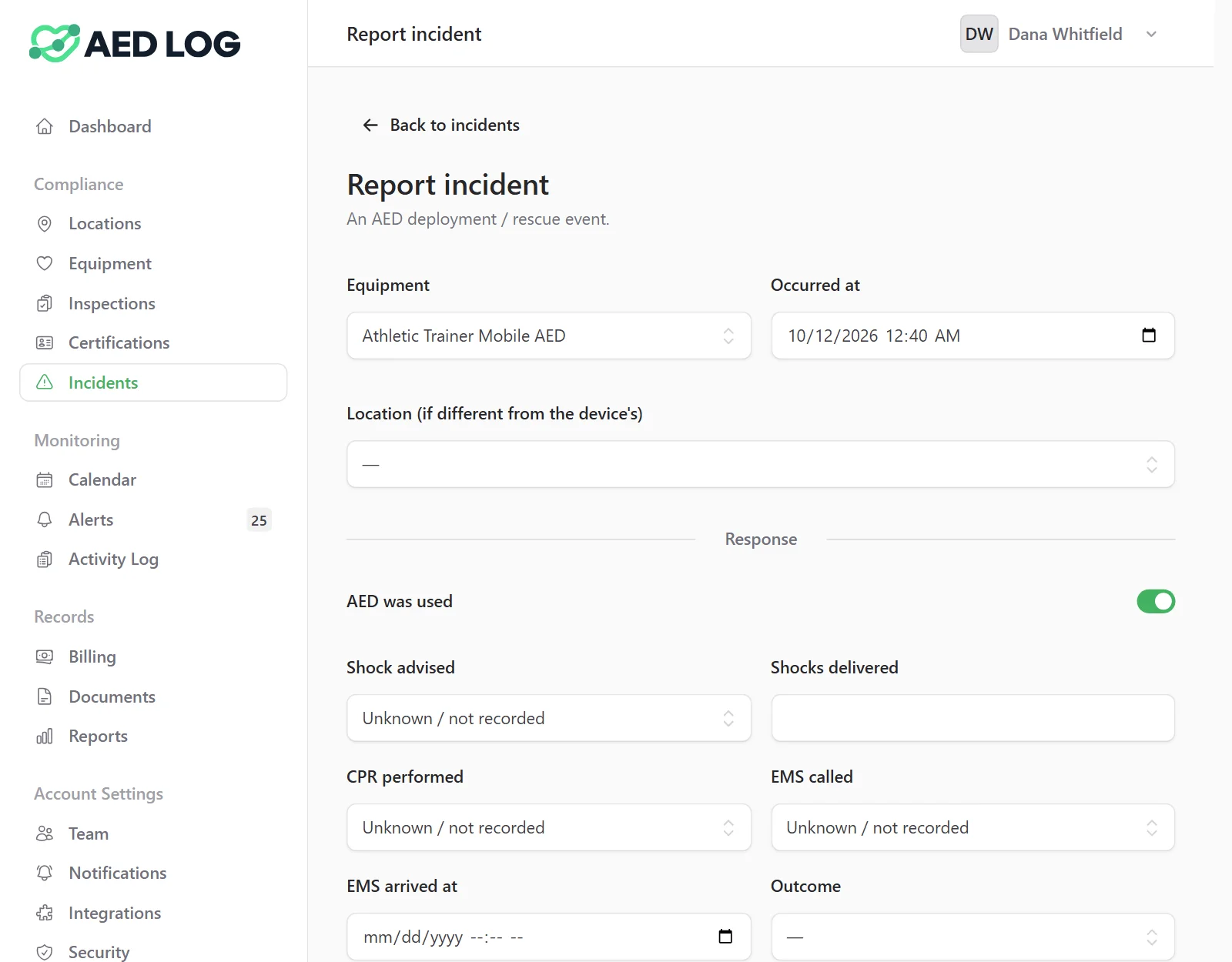This screenshot has height=962, width=1232.
Task: Click the DW user avatar
Action: (x=979, y=34)
